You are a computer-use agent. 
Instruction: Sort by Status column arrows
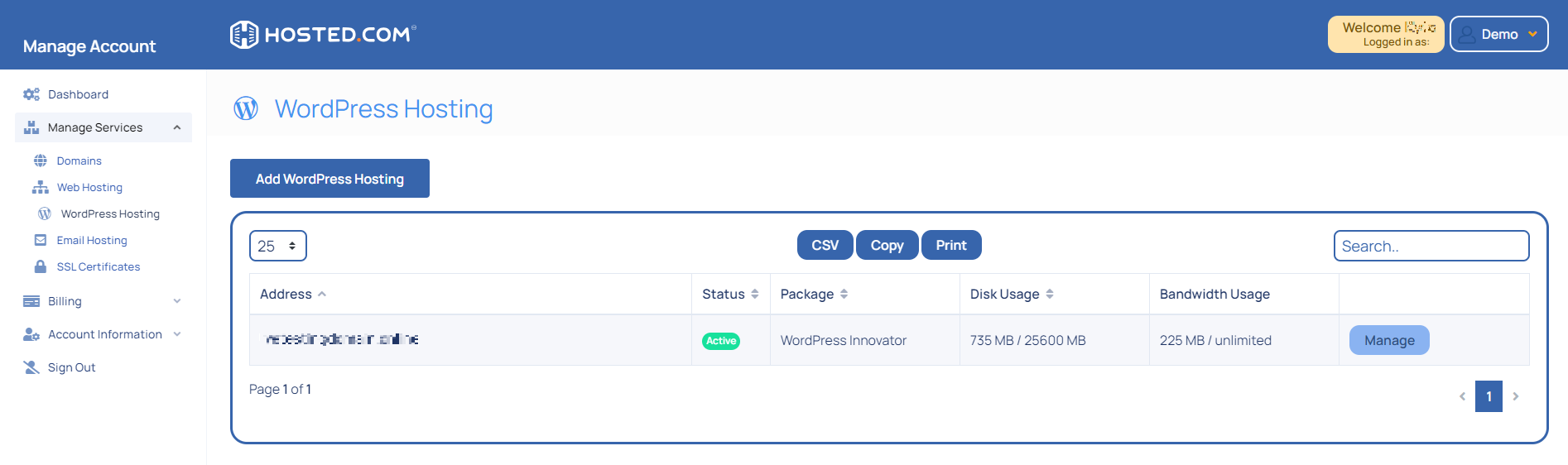[x=755, y=294]
